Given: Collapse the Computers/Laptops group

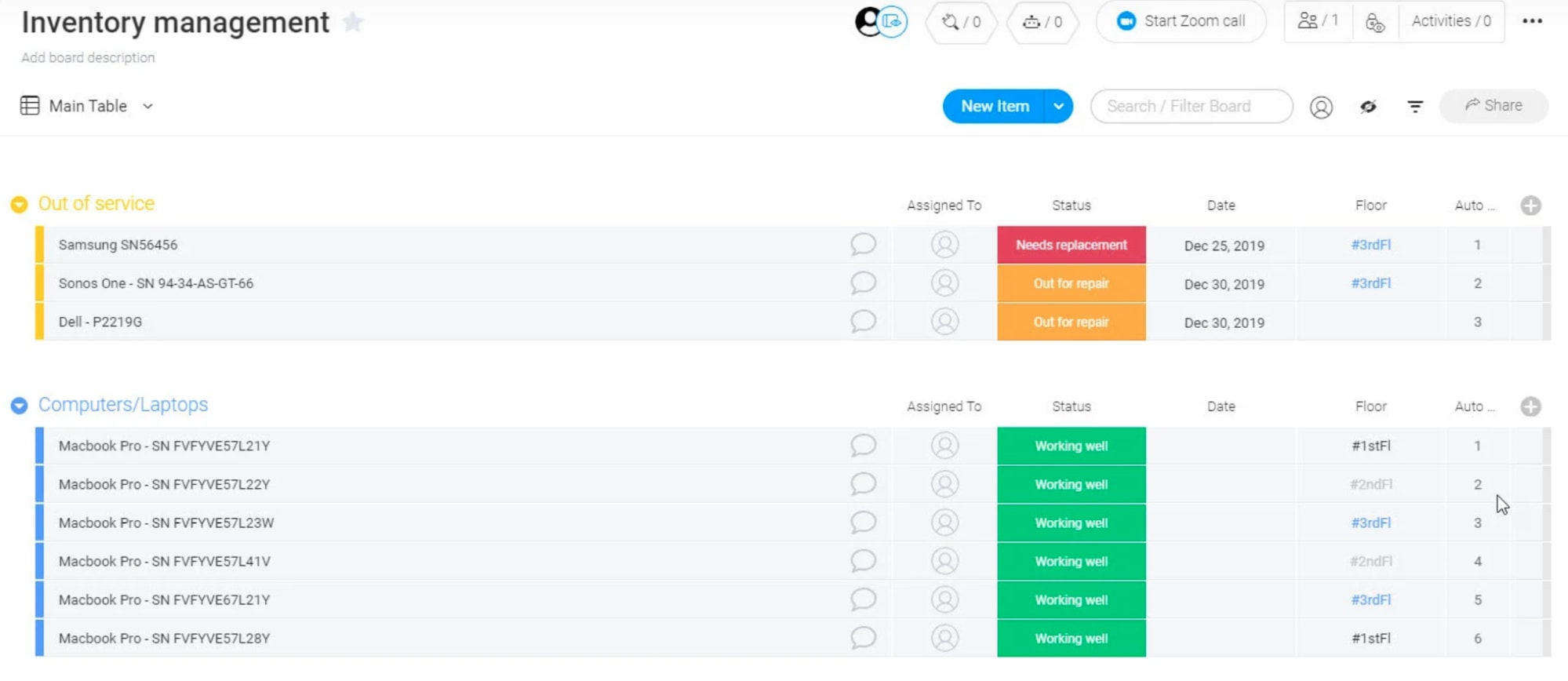Looking at the screenshot, I should point(19,406).
